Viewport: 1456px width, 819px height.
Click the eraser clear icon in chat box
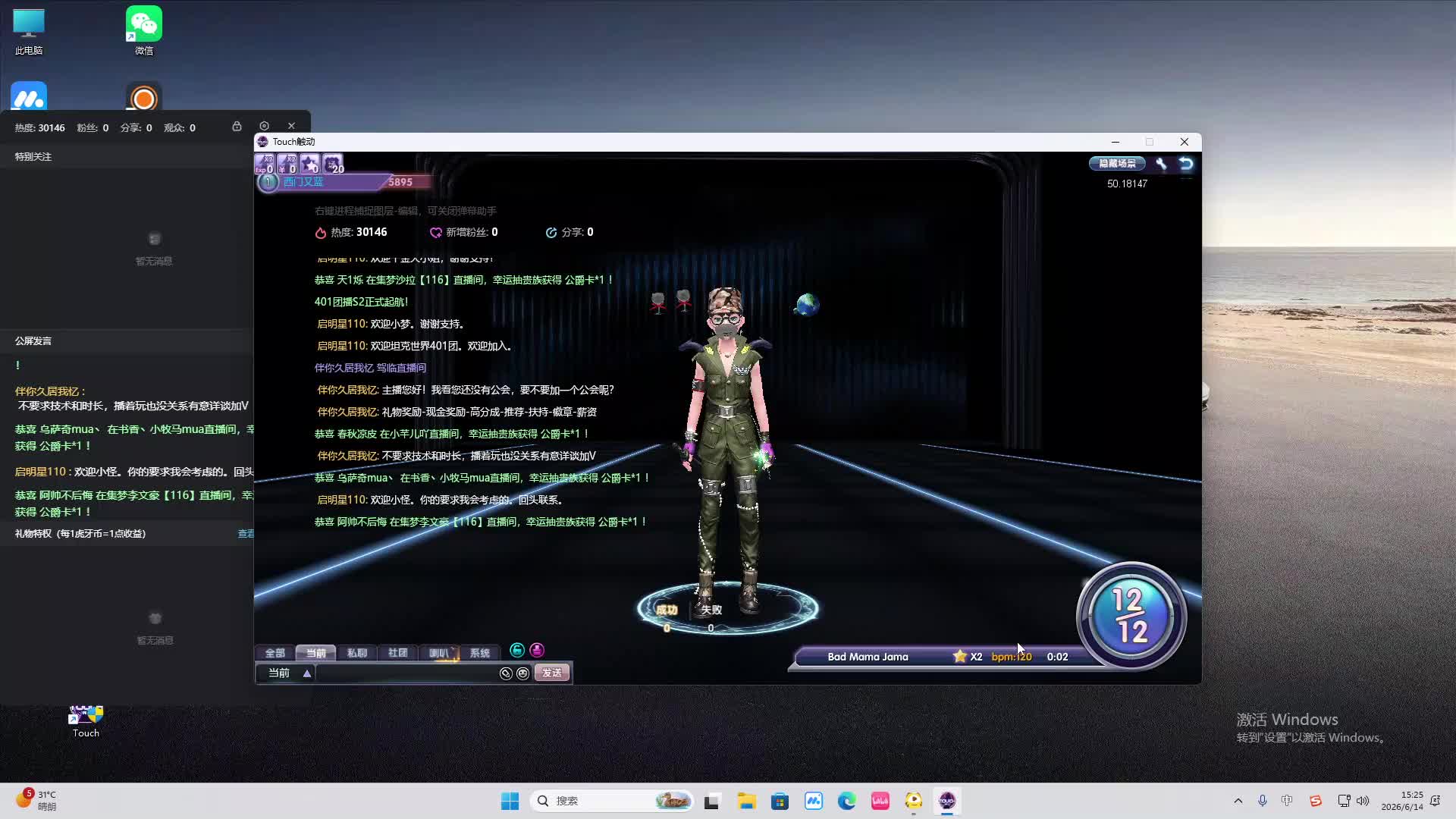click(x=506, y=673)
